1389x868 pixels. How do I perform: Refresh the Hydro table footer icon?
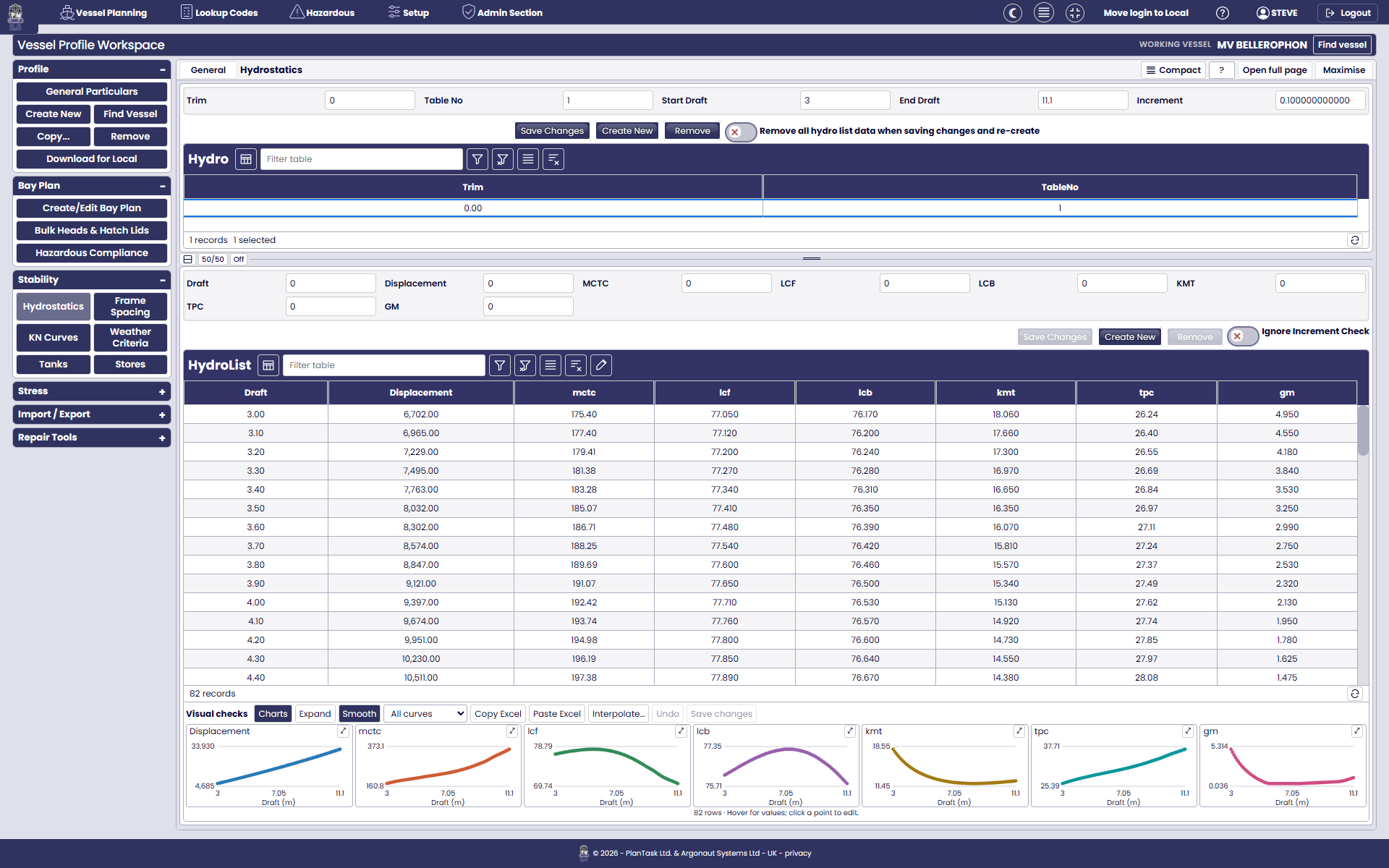click(1355, 240)
